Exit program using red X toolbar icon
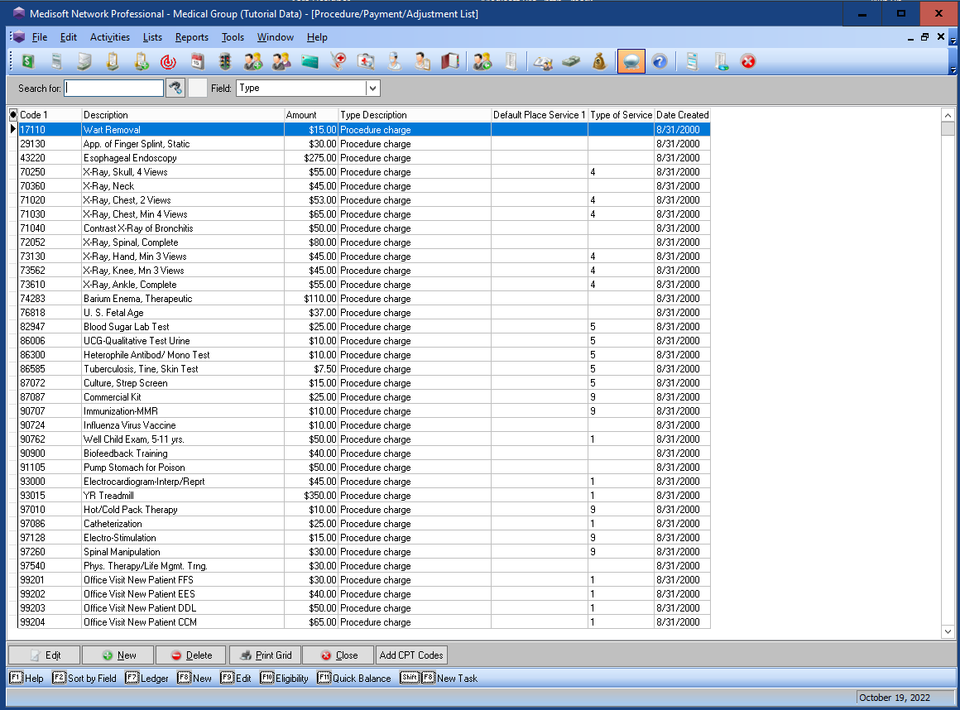The image size is (960, 710). tap(747, 61)
